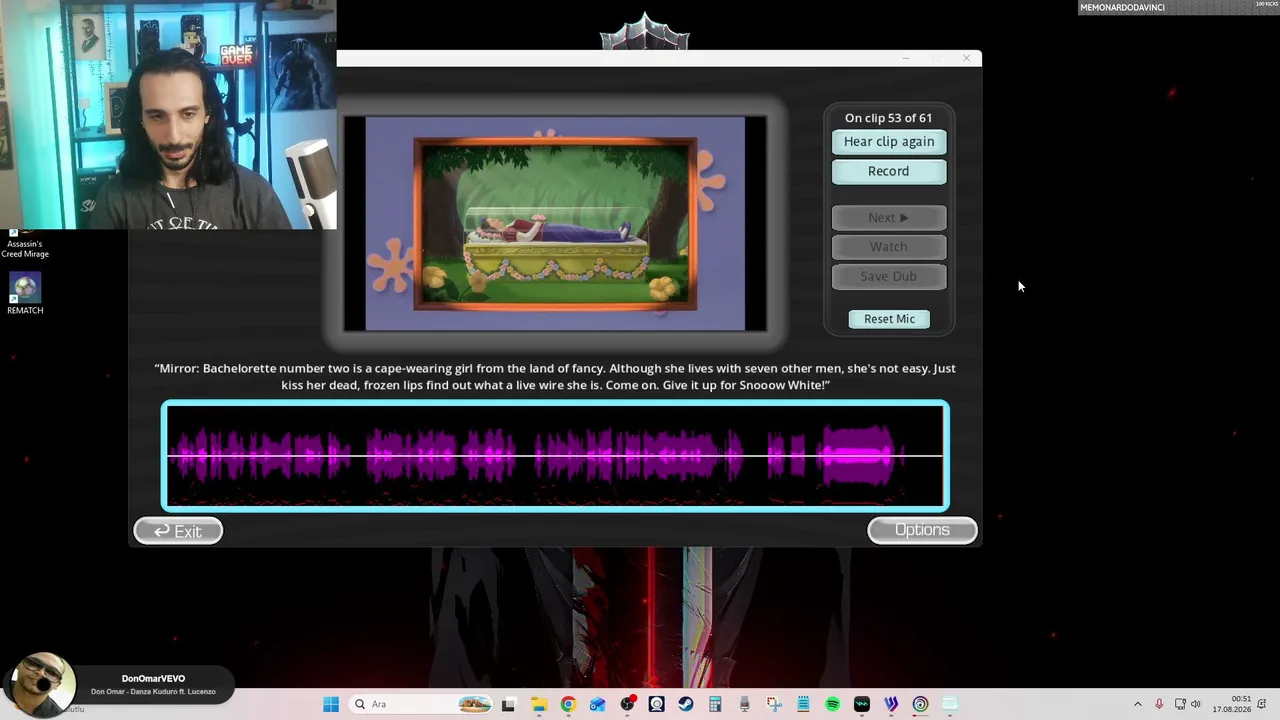Open the Options menu
1280x720 pixels.
coord(922,530)
